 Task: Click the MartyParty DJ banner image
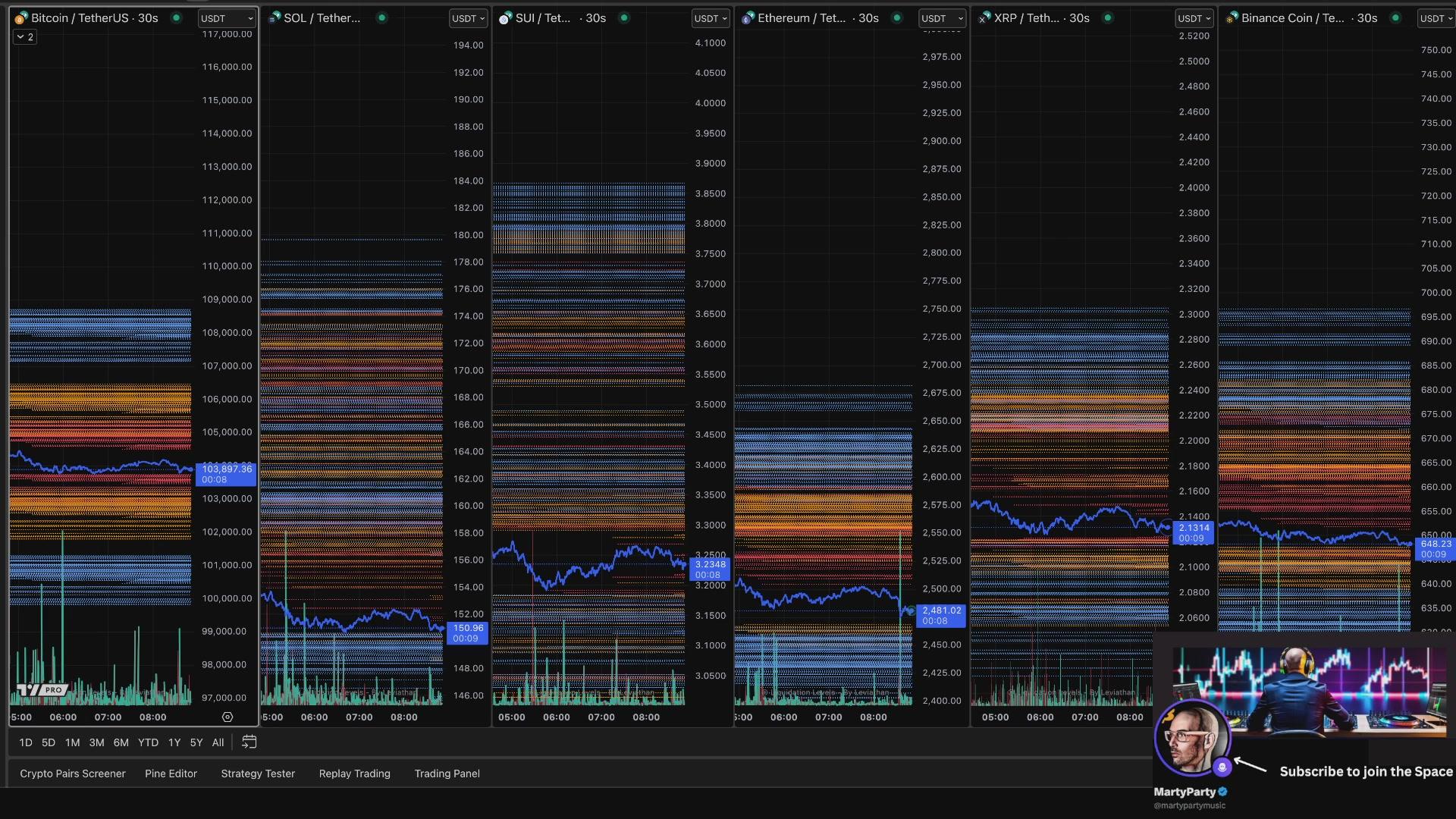[x=1310, y=692]
